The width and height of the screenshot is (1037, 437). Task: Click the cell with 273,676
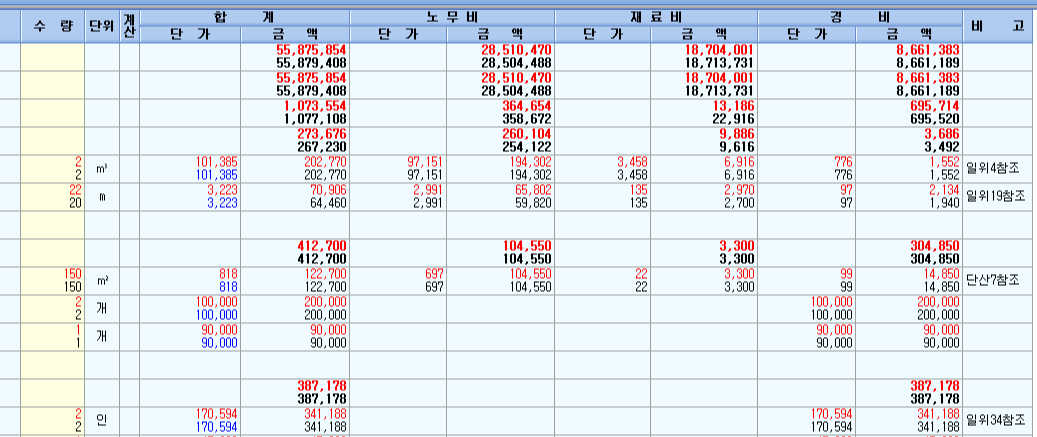point(295,141)
